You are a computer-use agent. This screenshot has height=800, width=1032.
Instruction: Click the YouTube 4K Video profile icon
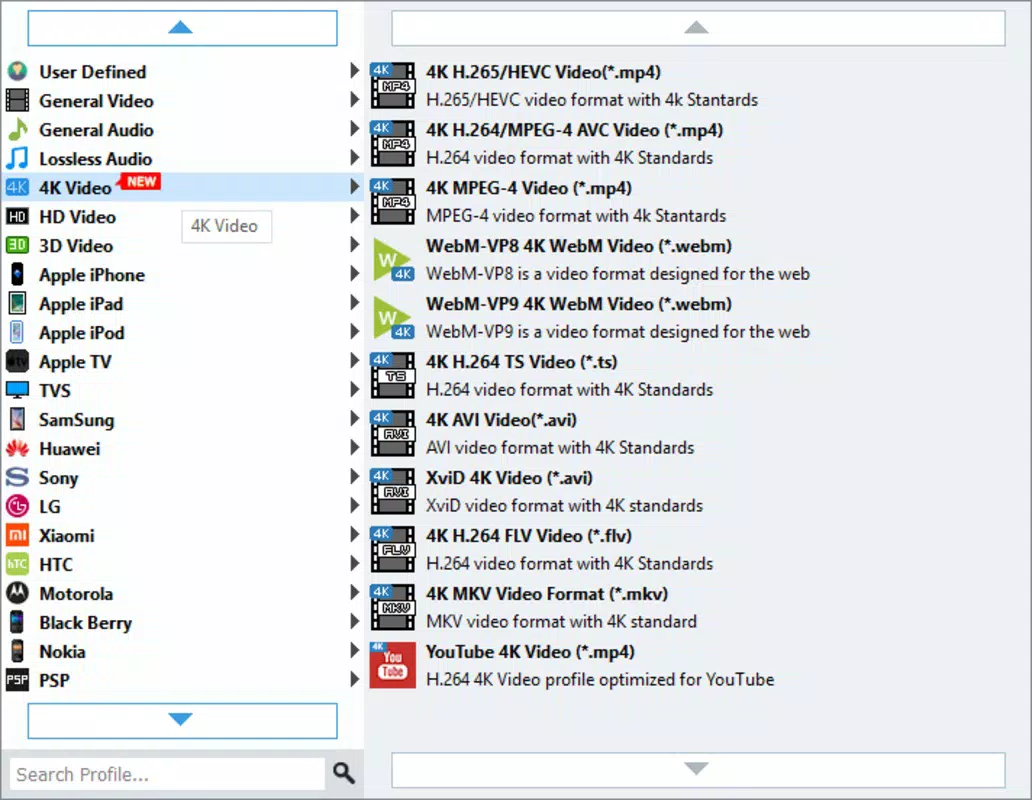[392, 664]
